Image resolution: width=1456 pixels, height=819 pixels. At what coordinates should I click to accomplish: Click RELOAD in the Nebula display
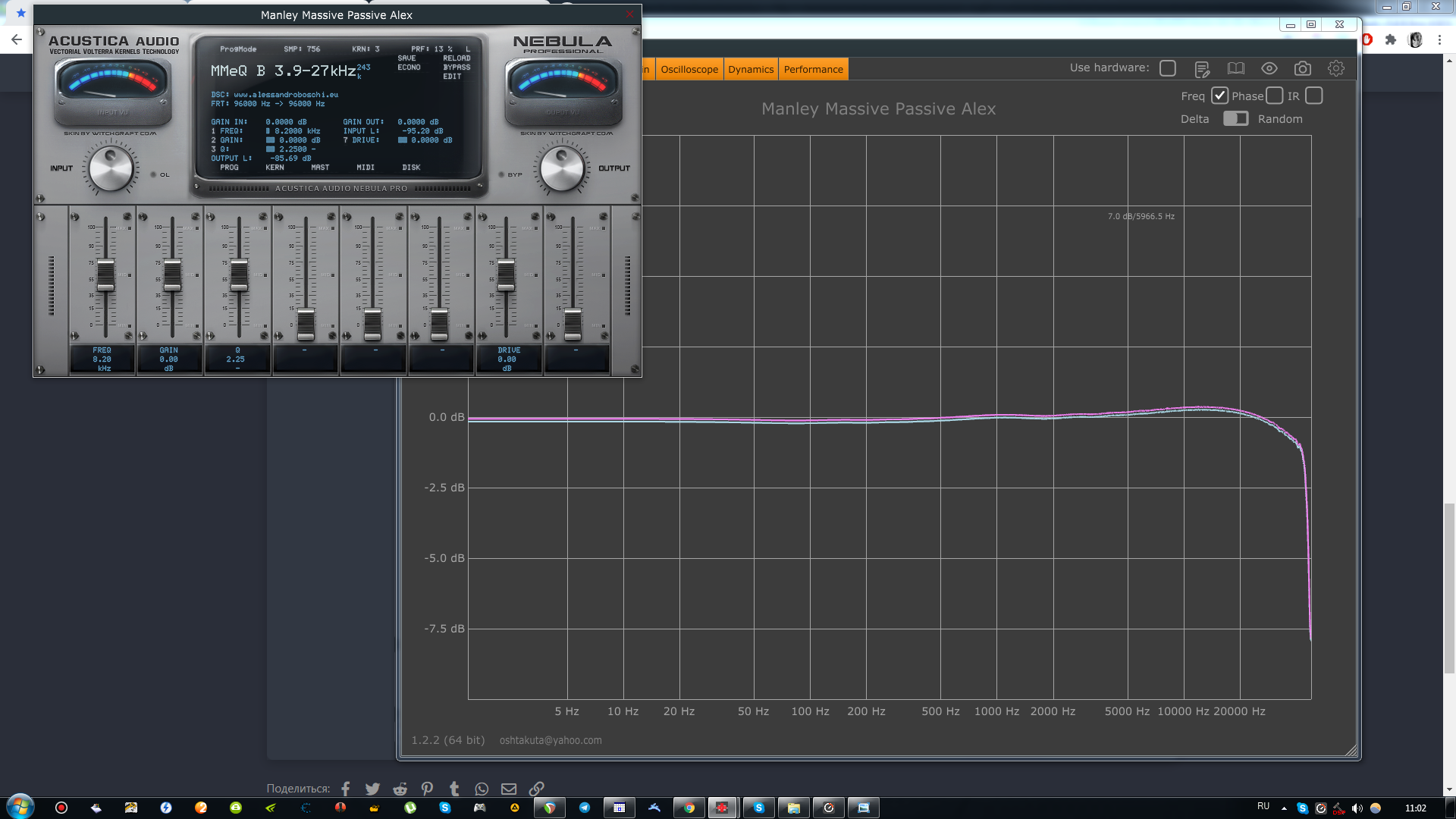[x=457, y=58]
